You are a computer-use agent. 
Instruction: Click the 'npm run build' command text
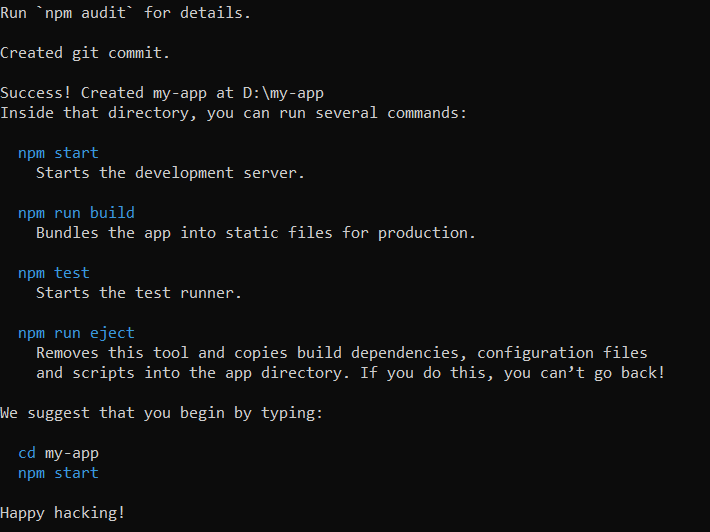point(76,213)
